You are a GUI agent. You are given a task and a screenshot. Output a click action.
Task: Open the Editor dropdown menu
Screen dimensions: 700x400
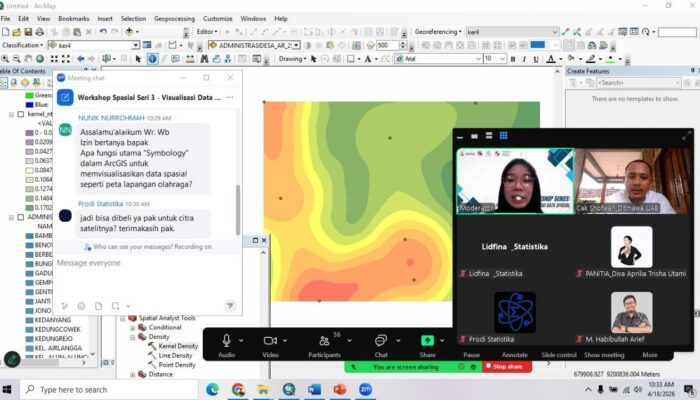coord(207,32)
